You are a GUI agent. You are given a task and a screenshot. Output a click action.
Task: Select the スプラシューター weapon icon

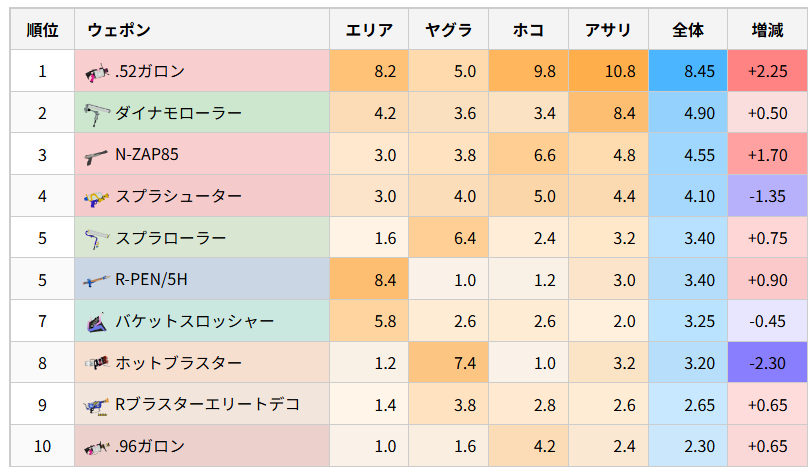click(96, 198)
